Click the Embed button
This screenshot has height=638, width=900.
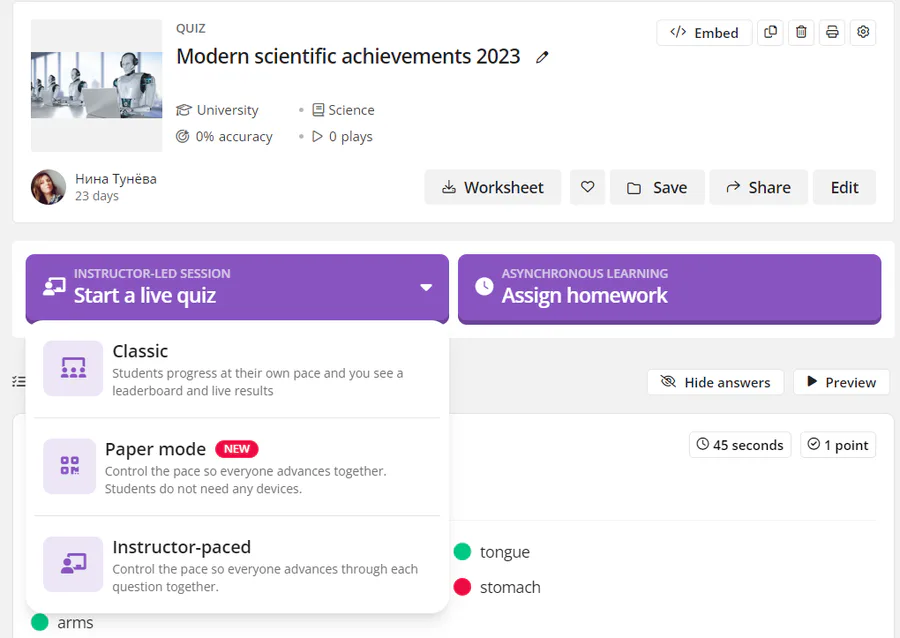pyautogui.click(x=704, y=33)
